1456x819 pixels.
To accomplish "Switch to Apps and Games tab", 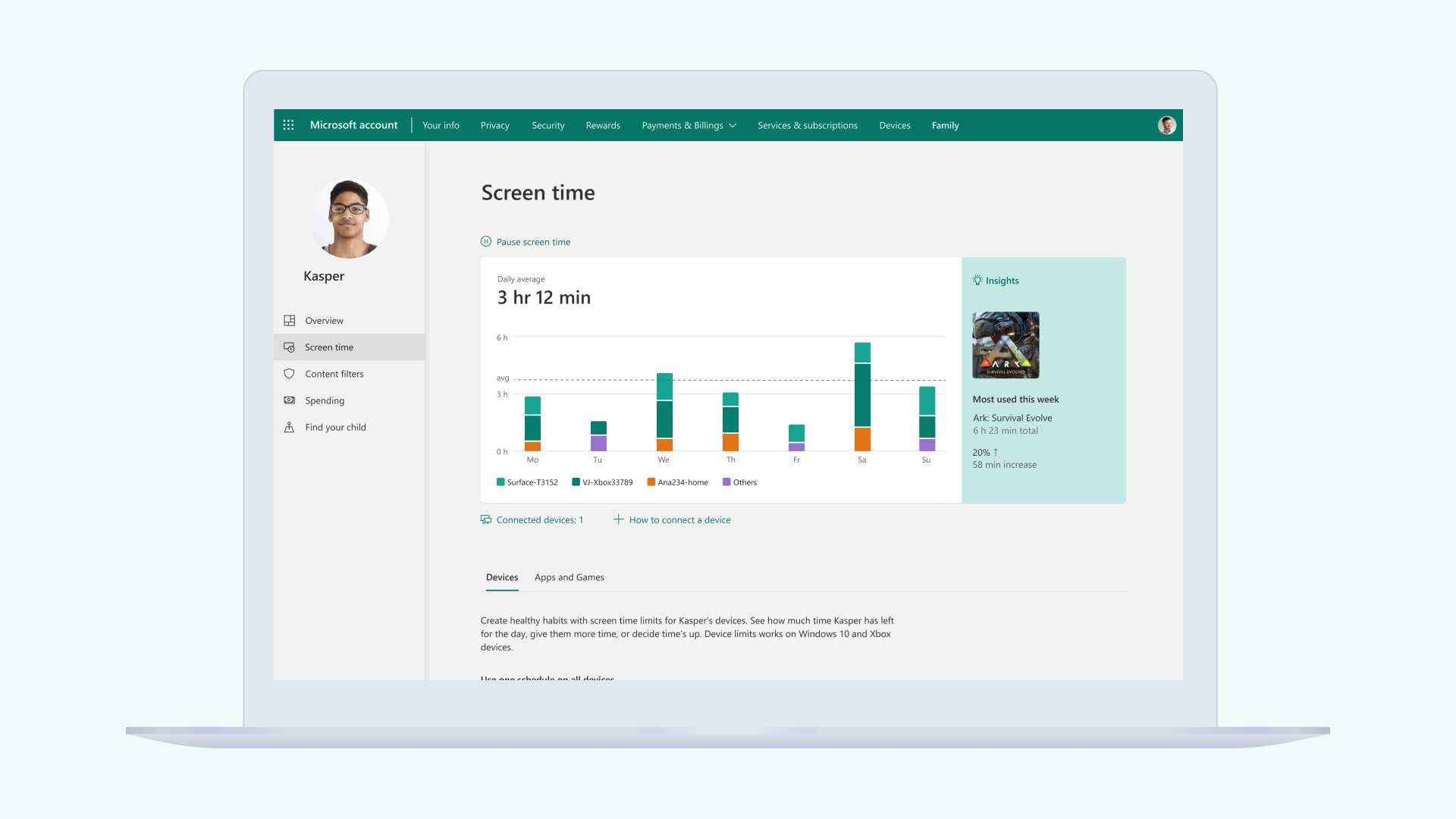I will click(569, 577).
